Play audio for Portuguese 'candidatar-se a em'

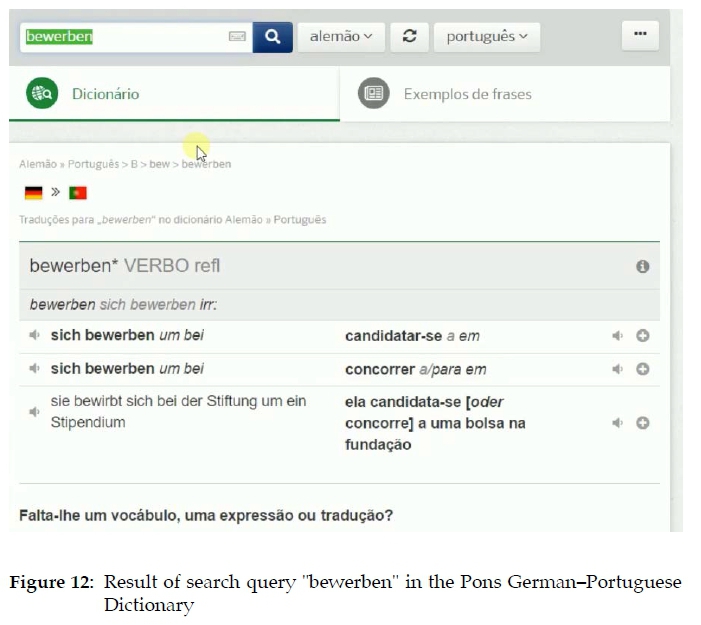[618, 336]
